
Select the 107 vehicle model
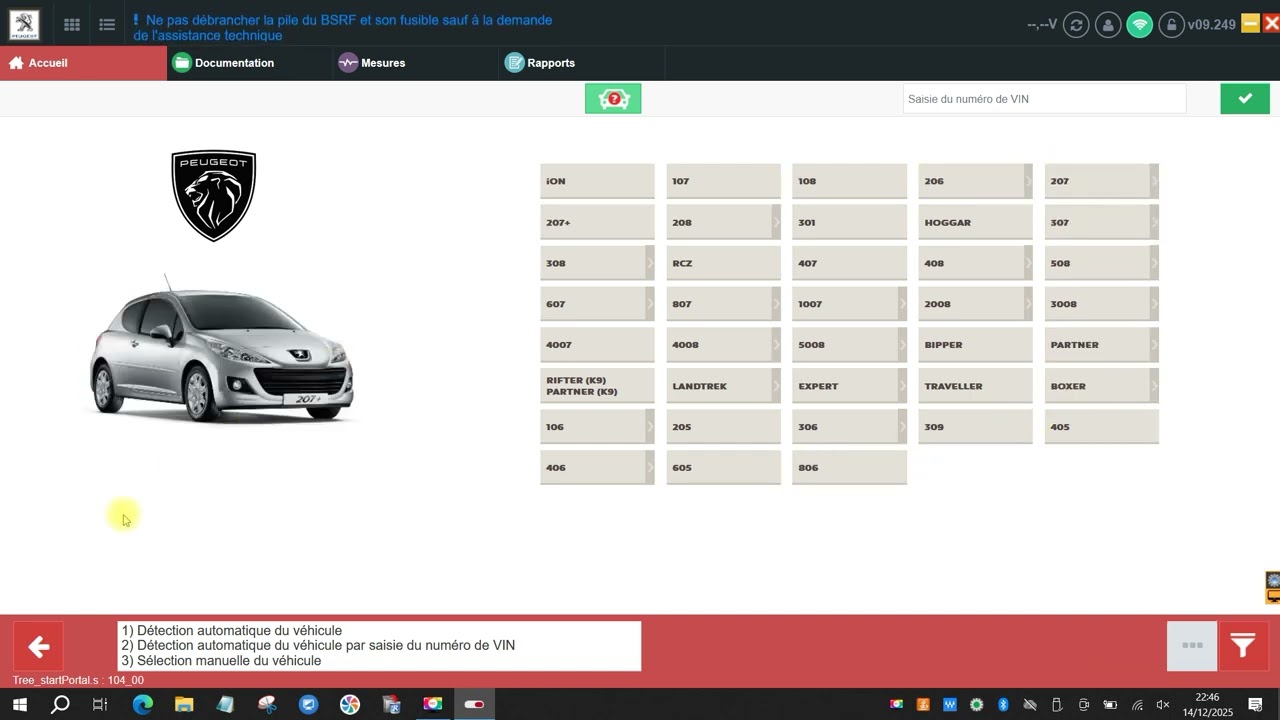tap(723, 181)
